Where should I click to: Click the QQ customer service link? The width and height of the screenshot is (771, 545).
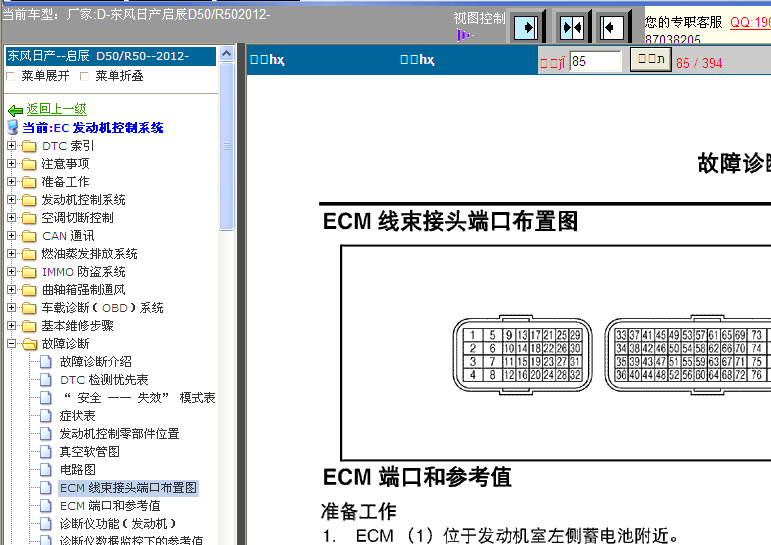pyautogui.click(x=750, y=22)
